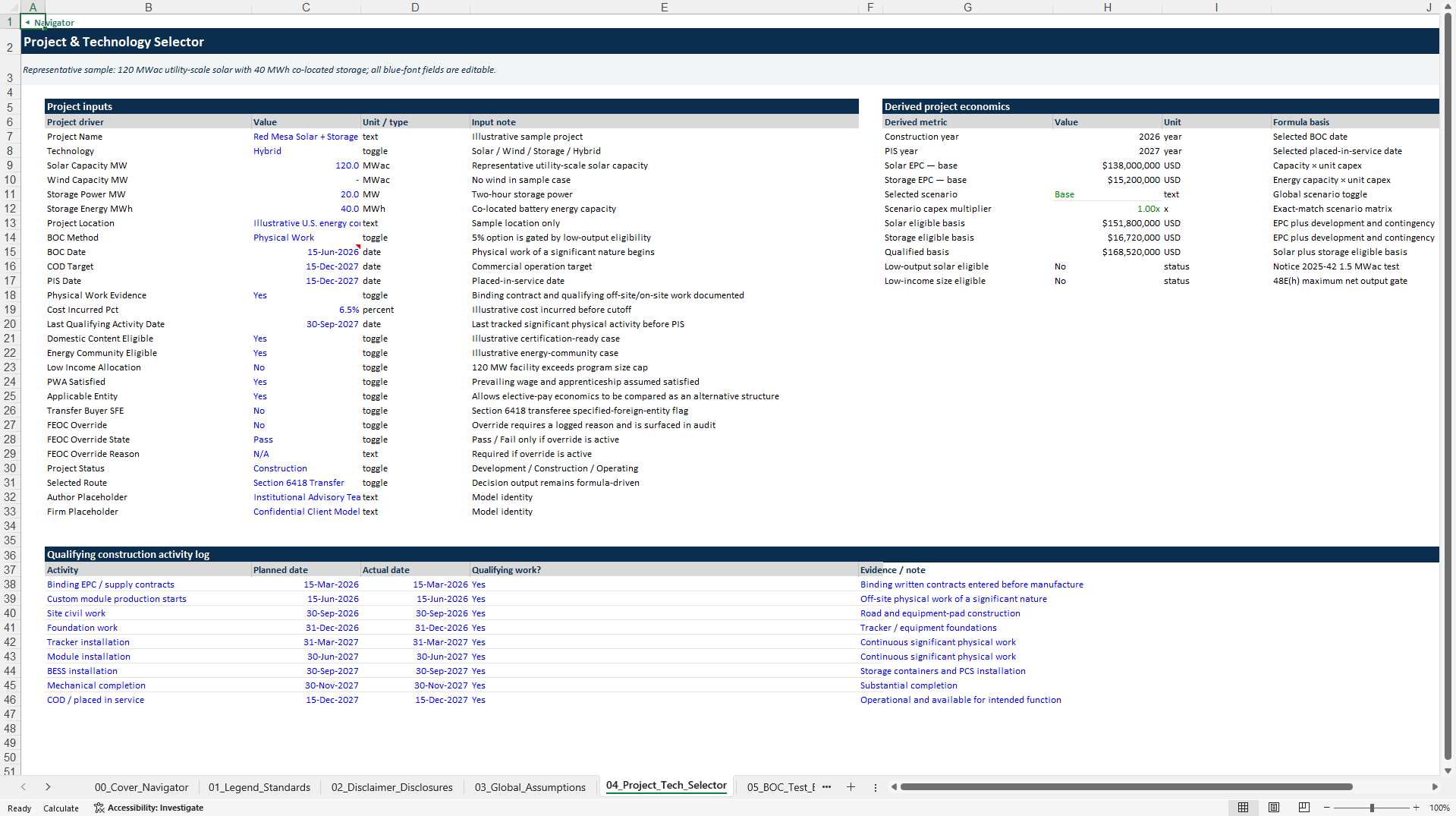Show more hidden sheet tabs via ellipsis
The height and width of the screenshot is (816, 1456).
point(826,787)
